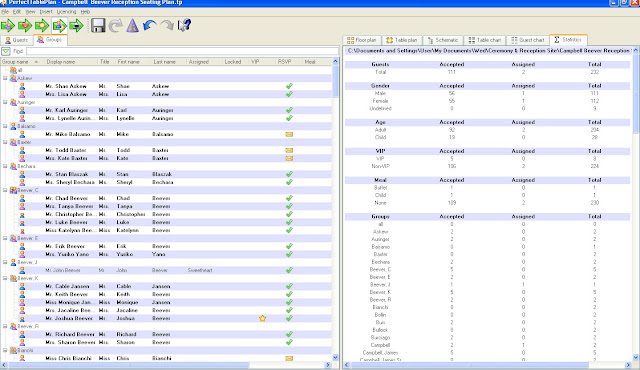640x370 pixels.
Task: Click the RSVP envelope icon for Mr. Mike Balsamo
Action: click(x=289, y=134)
